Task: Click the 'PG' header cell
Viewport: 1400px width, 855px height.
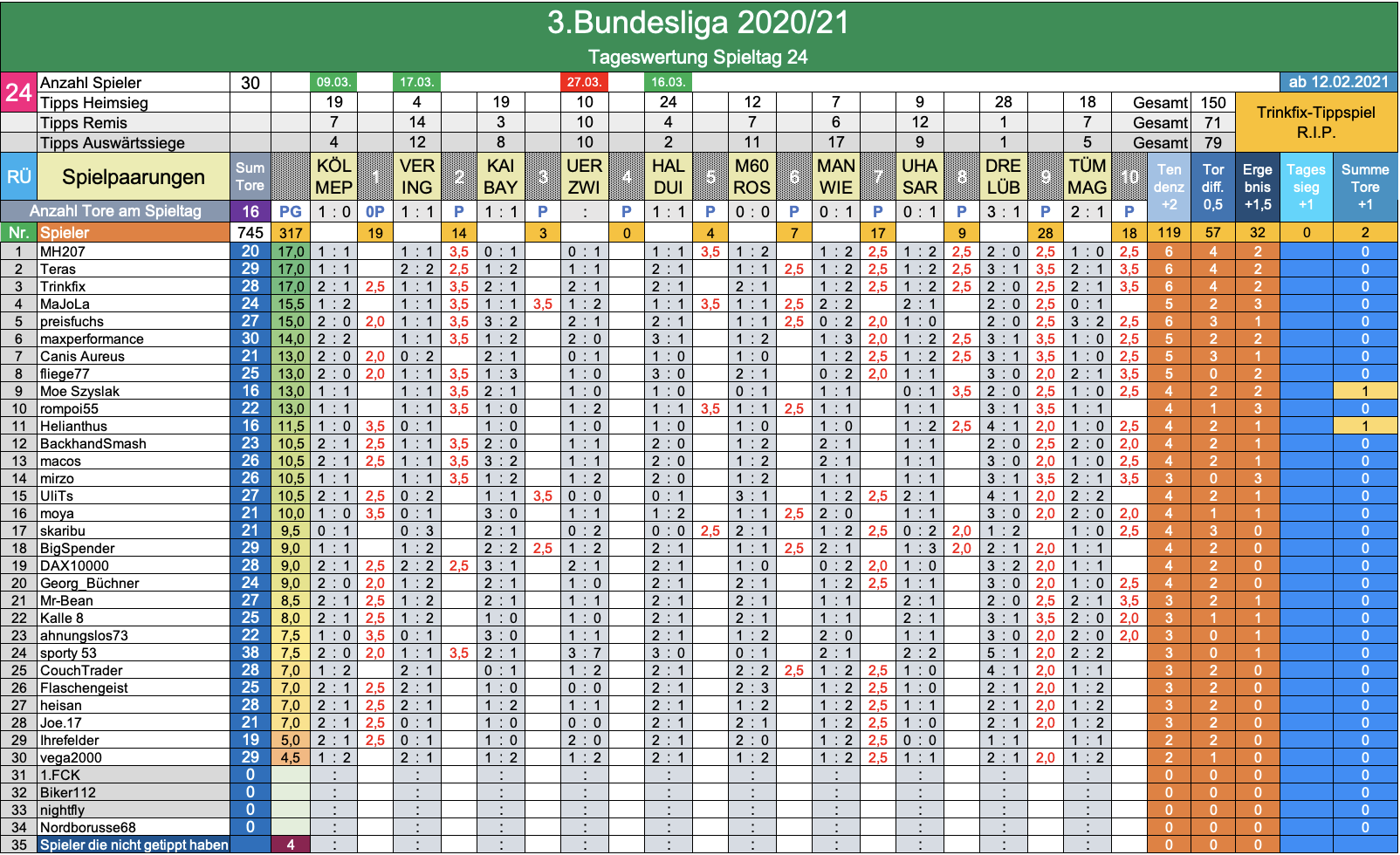Action: pos(291,211)
